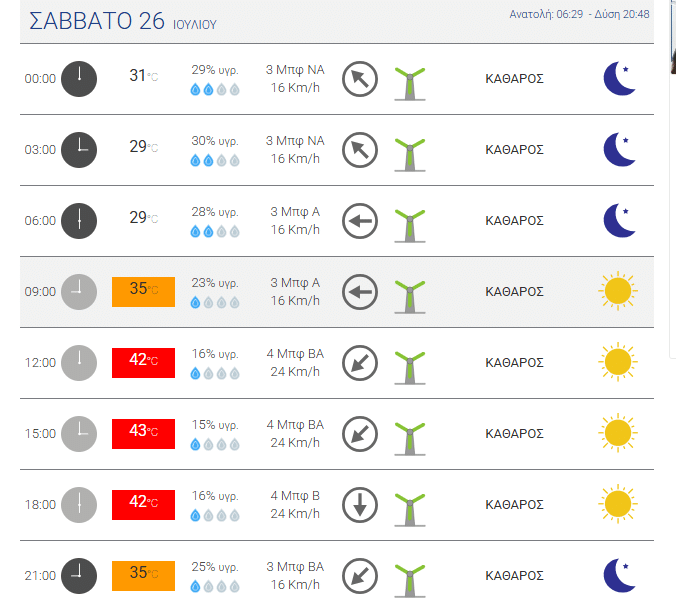Click the wind direction arrow at 03:00
The image size is (676, 603).
click(360, 150)
